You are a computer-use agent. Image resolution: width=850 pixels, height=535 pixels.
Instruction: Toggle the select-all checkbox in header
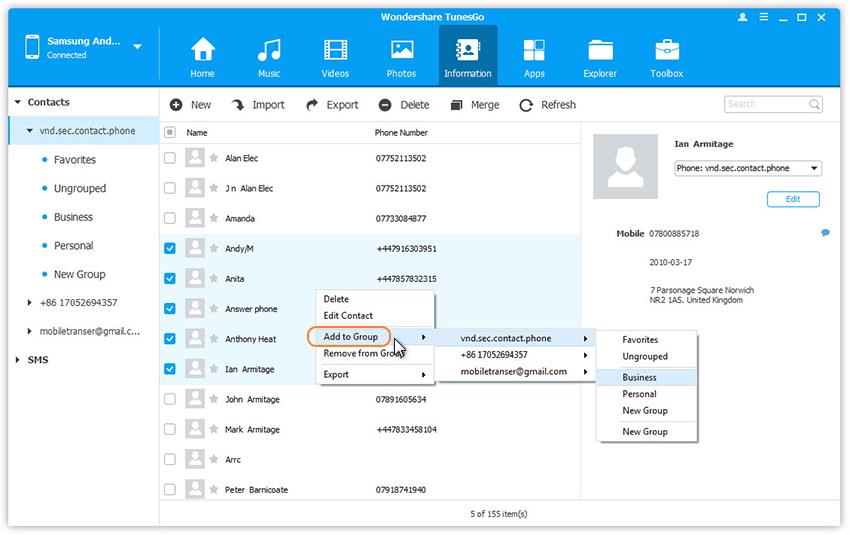[169, 132]
